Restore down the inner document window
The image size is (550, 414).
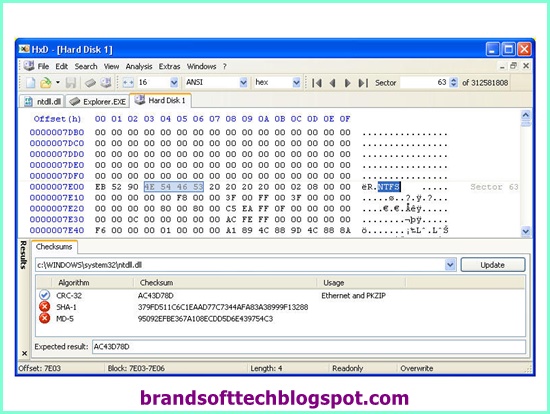[x=514, y=66]
